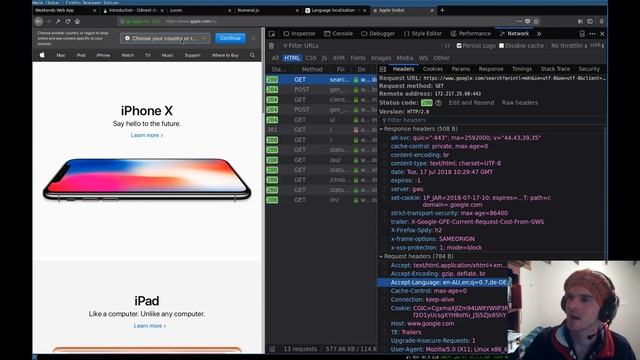Select the 301 GET request row
Image resolution: width=640 pixels, height=360 pixels.
321,130
